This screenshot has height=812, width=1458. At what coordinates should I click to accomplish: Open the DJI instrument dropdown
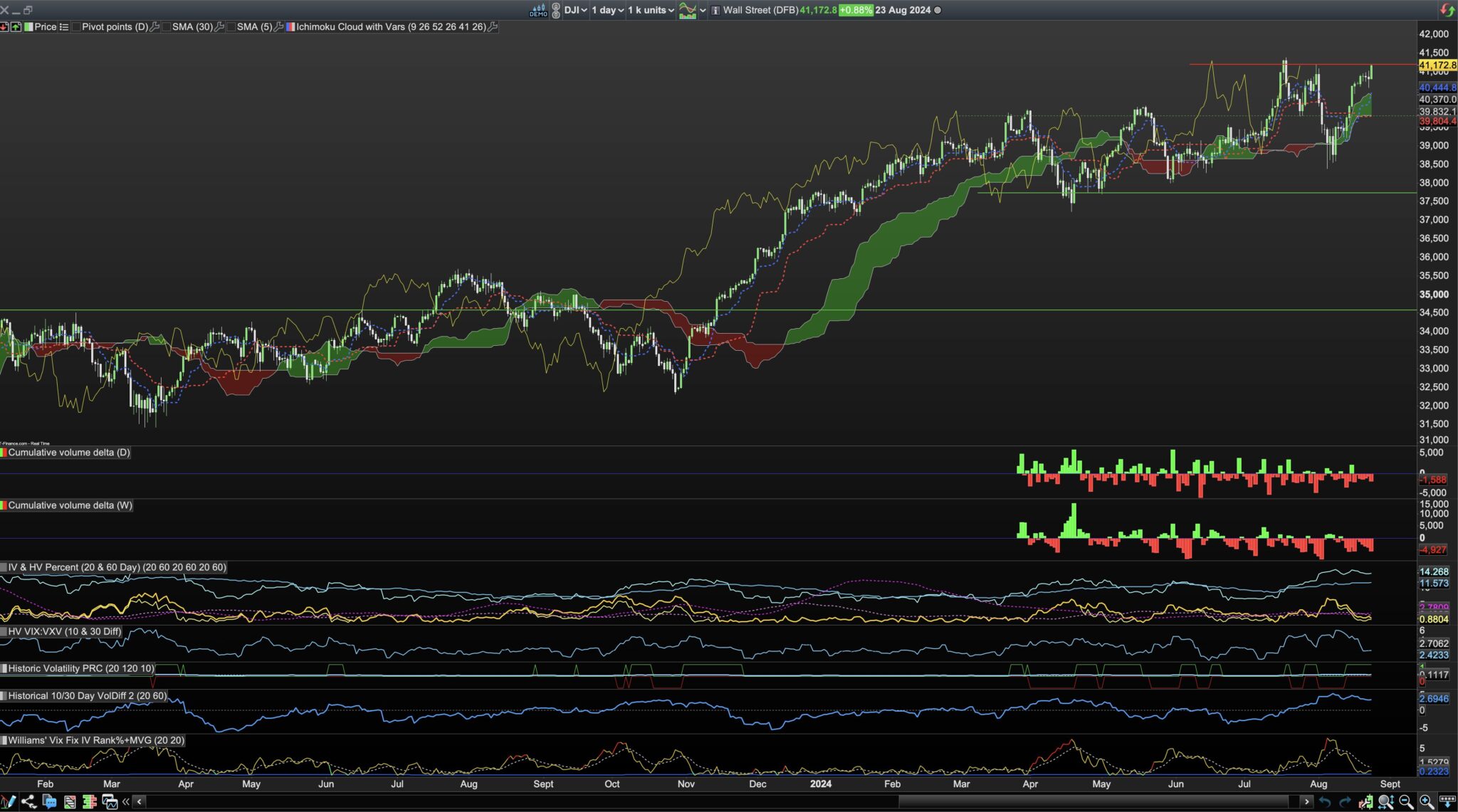[575, 10]
